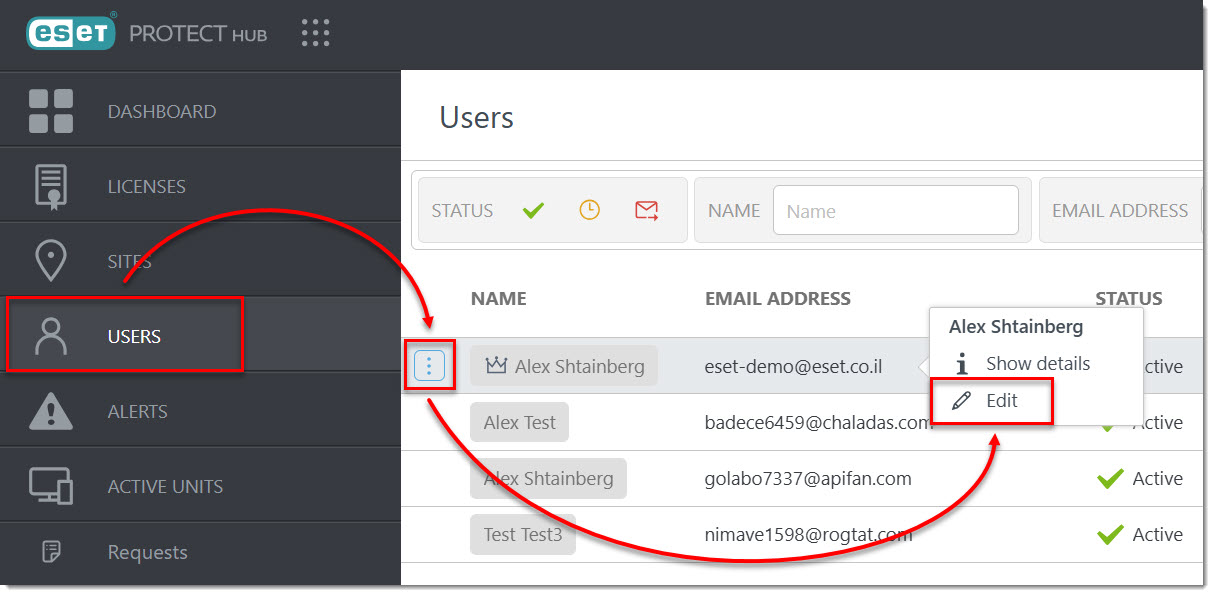Click the Requests note icon

pyautogui.click(x=50, y=552)
